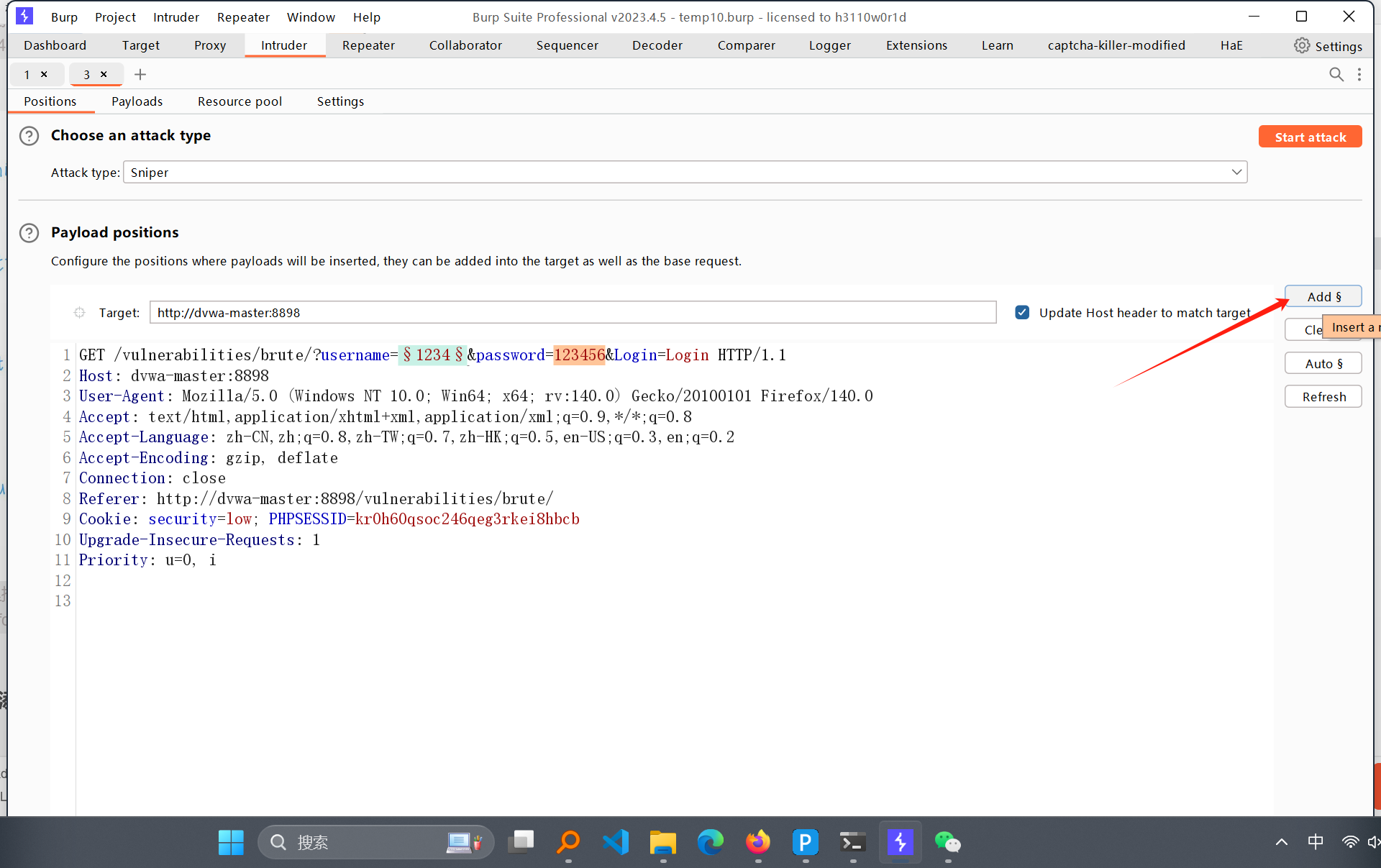Open File Explorer from taskbar
This screenshot has height=868, width=1381.
662,842
